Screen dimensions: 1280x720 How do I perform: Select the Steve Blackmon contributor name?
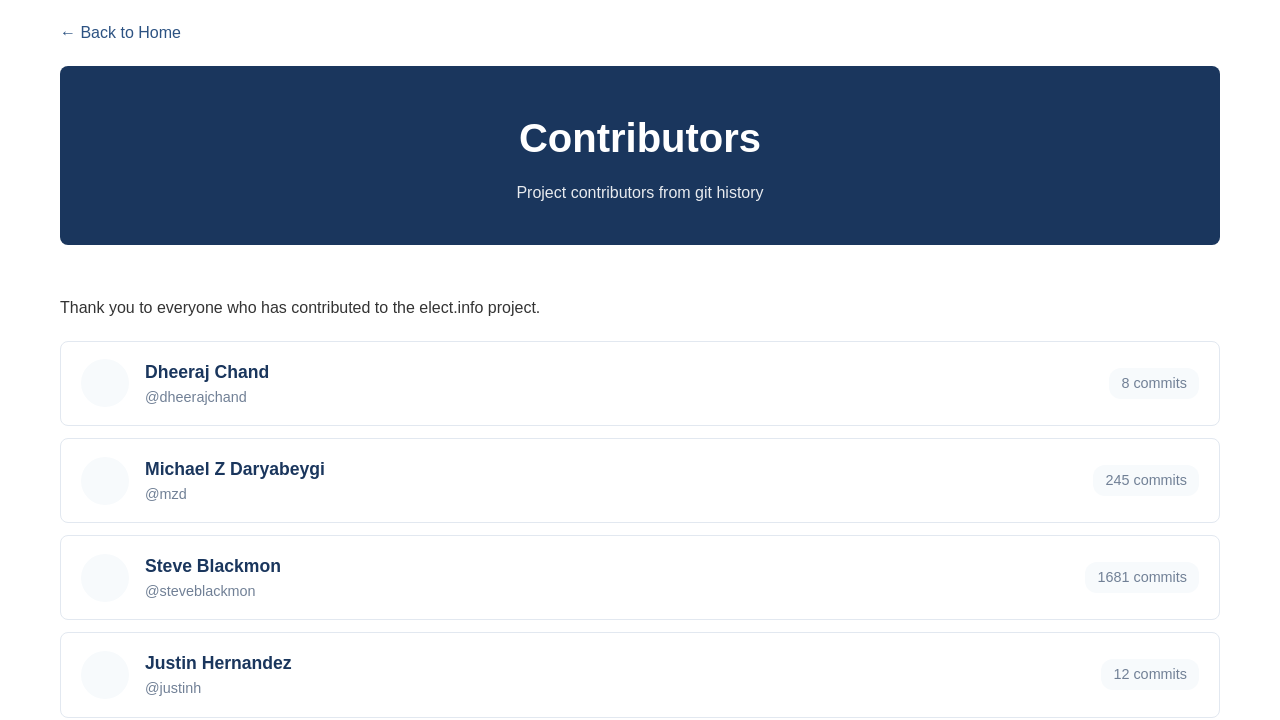(x=213, y=566)
